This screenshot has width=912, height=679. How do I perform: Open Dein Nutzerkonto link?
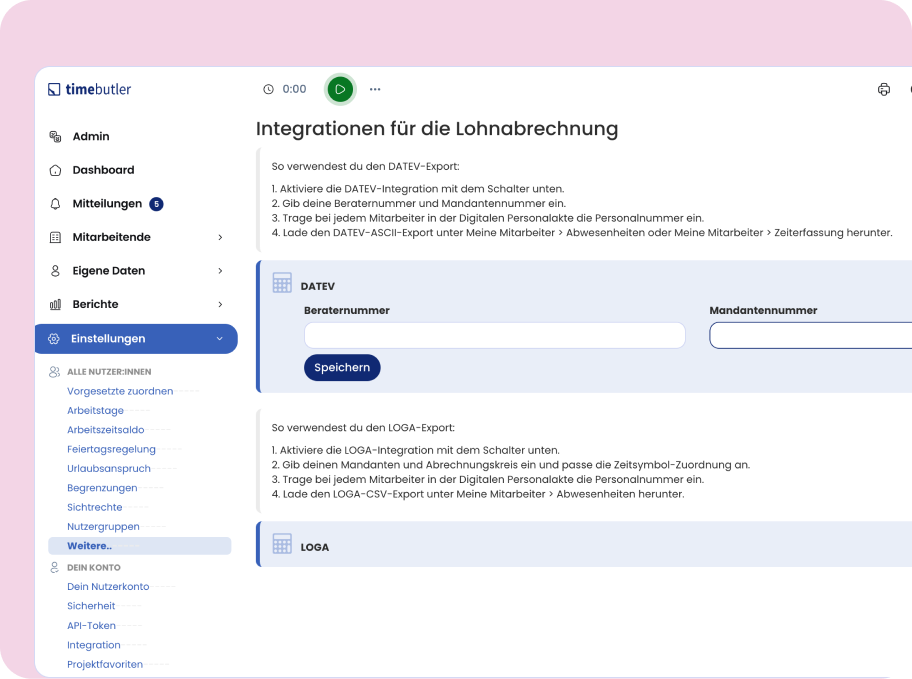(x=108, y=586)
